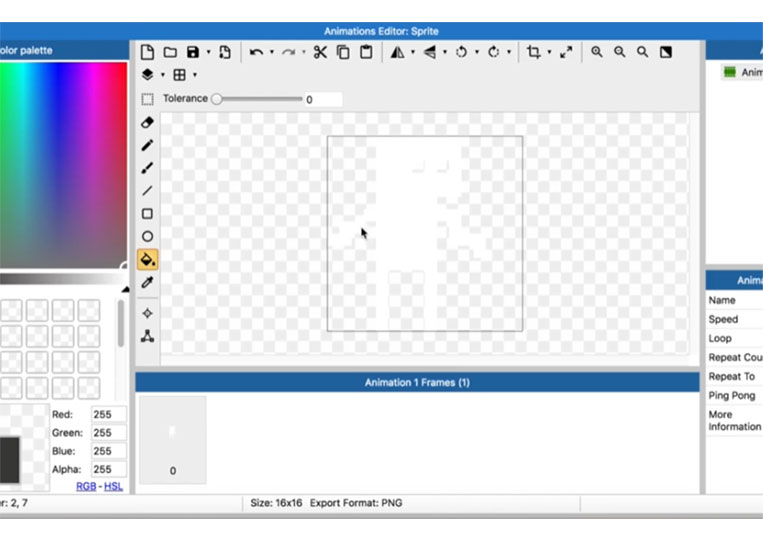Click the Open folder icon

(170, 52)
